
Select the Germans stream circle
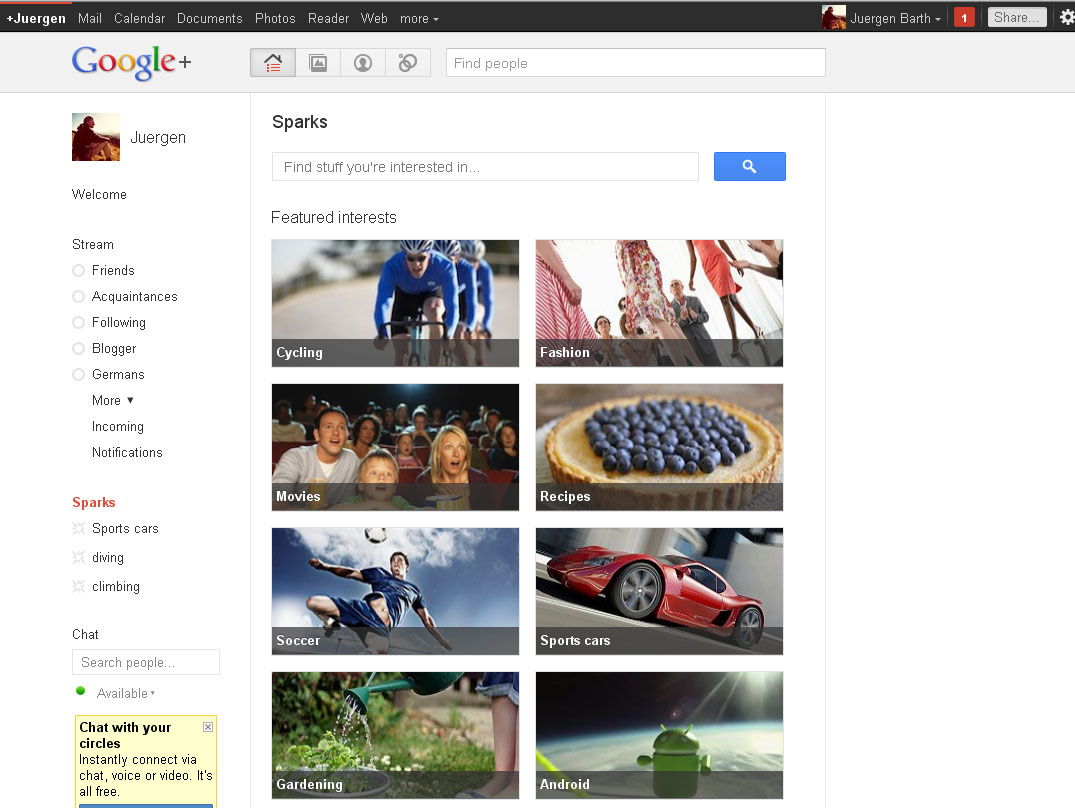coord(78,375)
